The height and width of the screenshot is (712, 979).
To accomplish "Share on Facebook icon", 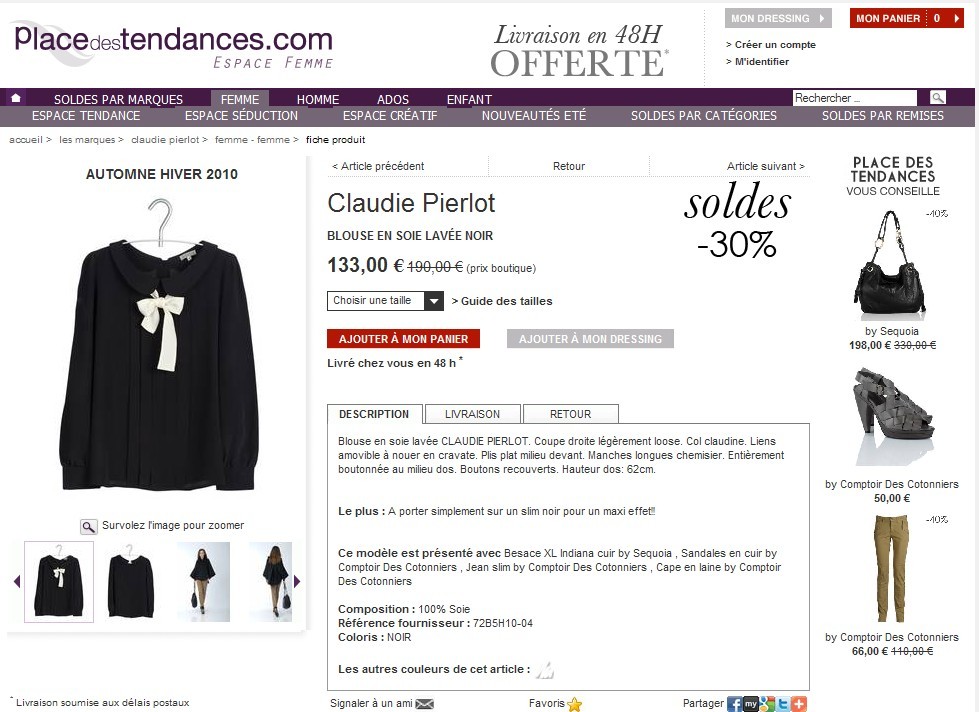I will (735, 704).
